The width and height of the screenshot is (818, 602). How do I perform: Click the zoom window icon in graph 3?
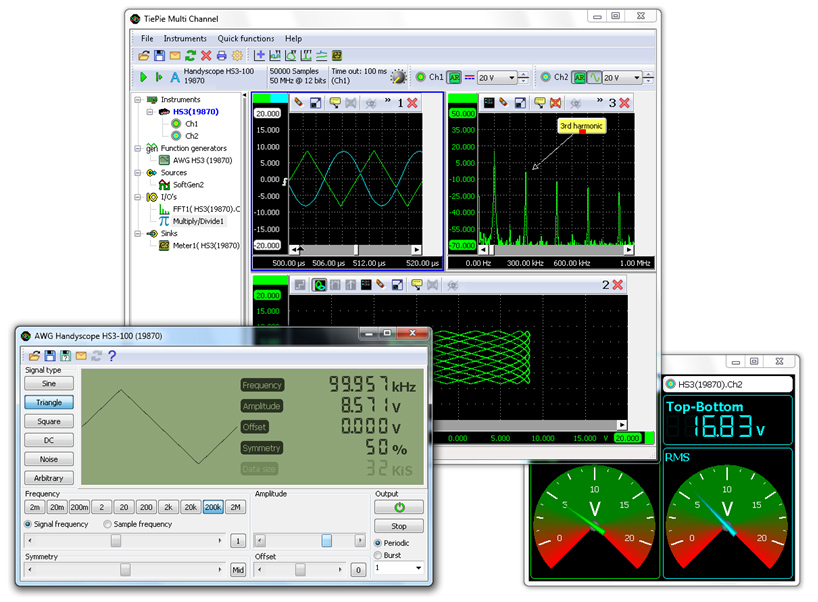(520, 103)
